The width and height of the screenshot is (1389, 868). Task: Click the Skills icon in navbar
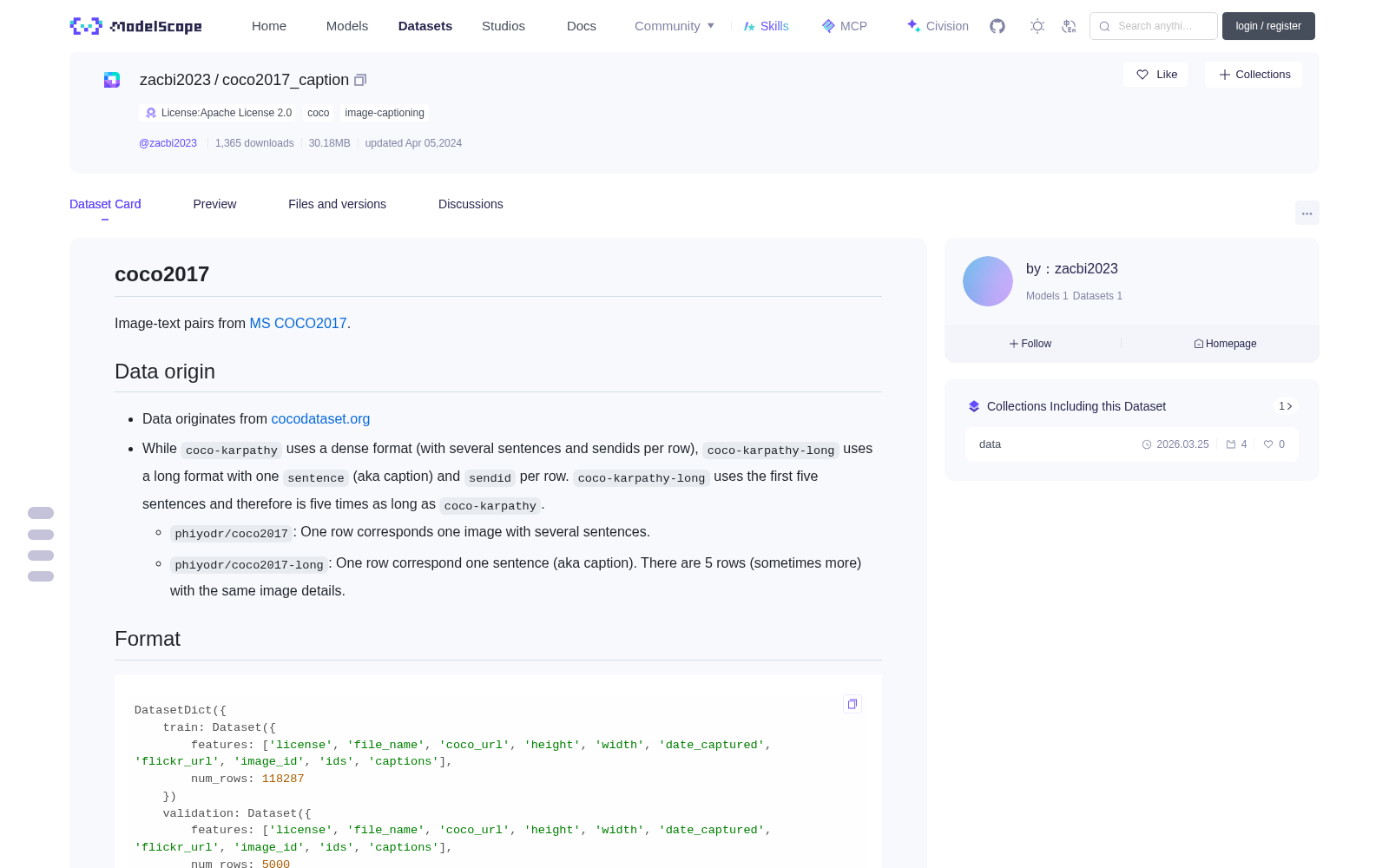pyautogui.click(x=749, y=26)
